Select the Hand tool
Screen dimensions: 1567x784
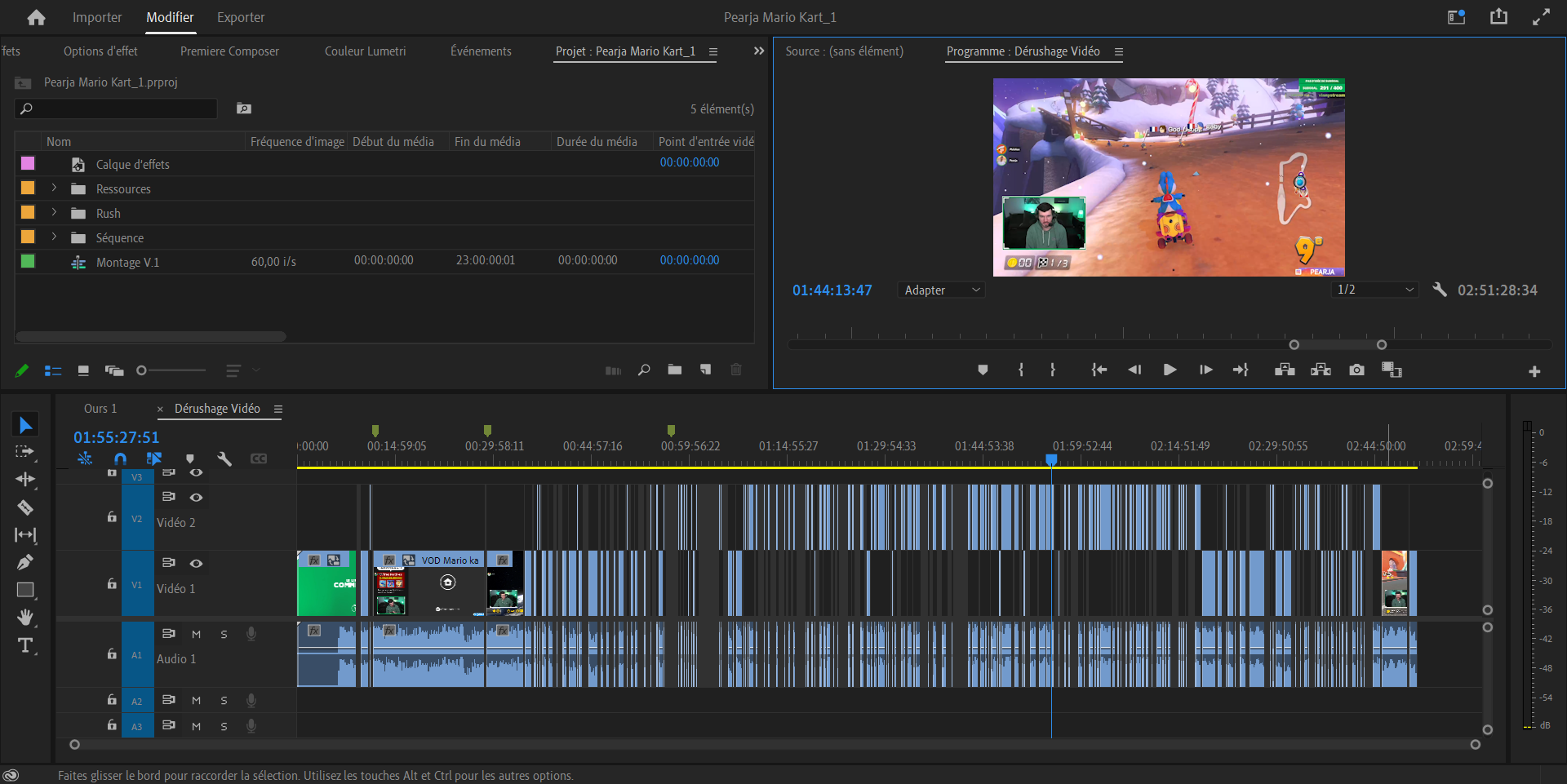25,617
